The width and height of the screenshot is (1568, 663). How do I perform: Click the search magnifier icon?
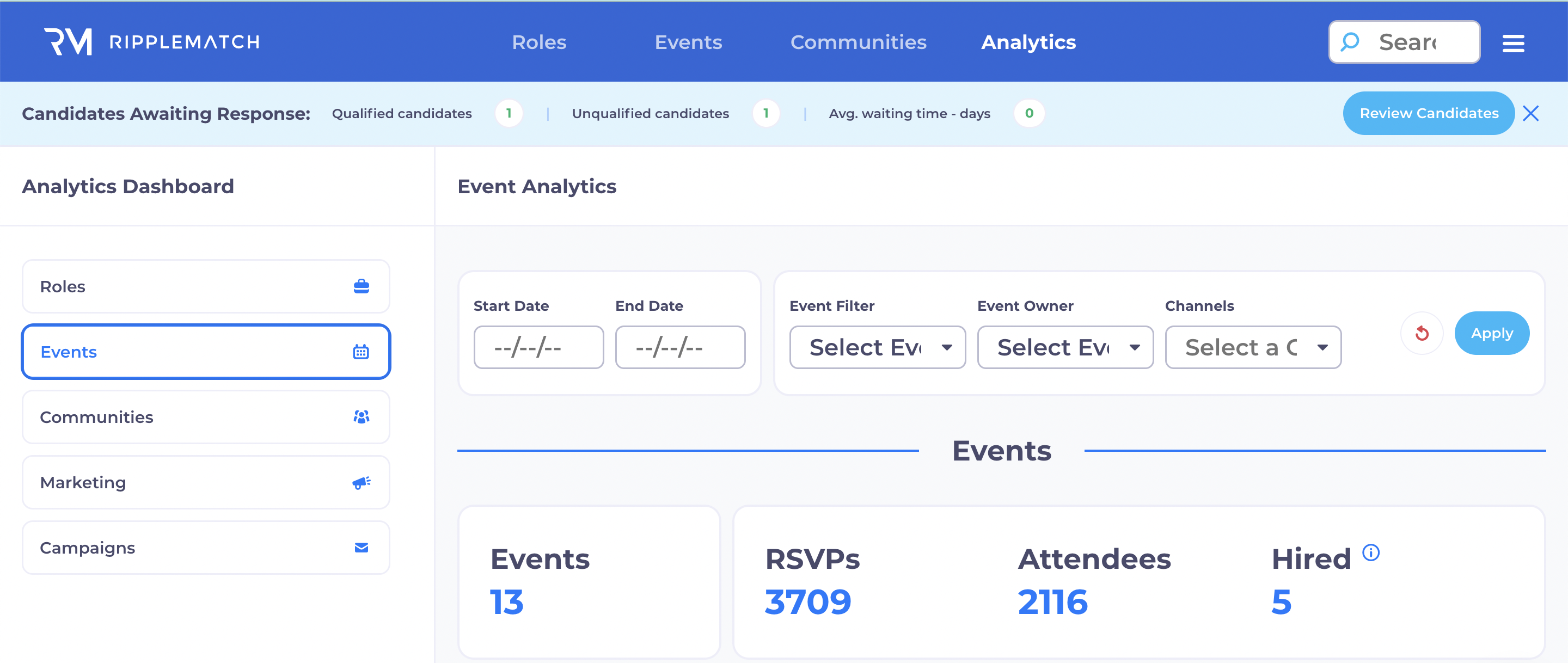1350,42
